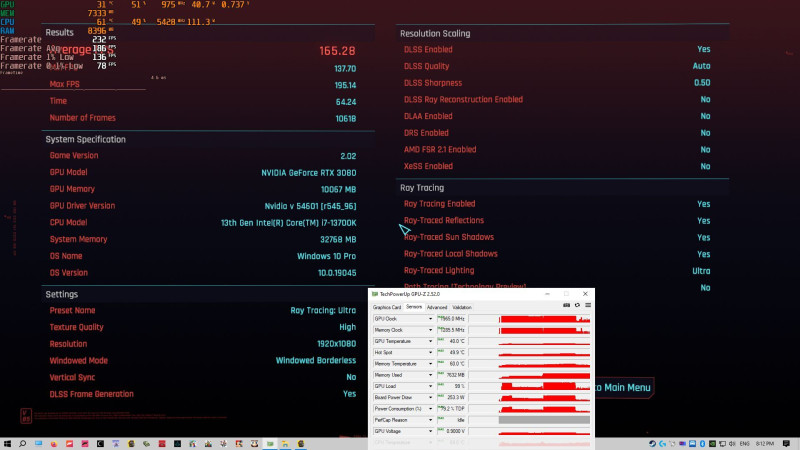
Task: Click the Memory Used value 7632 MB
Action: click(455, 375)
